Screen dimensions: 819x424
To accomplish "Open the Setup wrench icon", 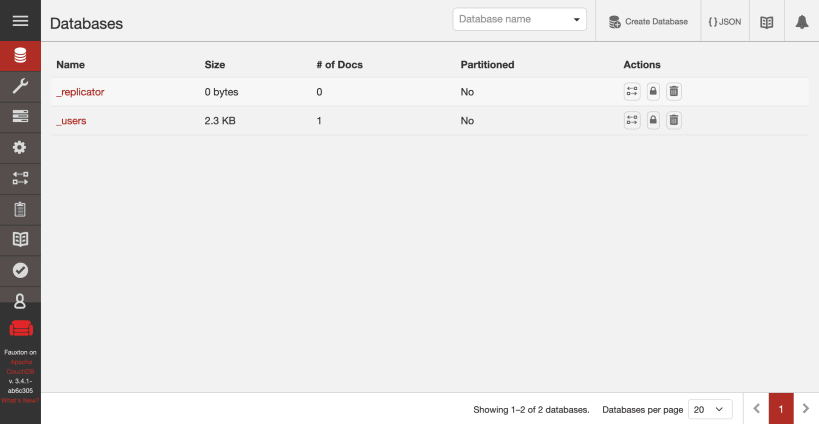I will (x=20, y=86).
